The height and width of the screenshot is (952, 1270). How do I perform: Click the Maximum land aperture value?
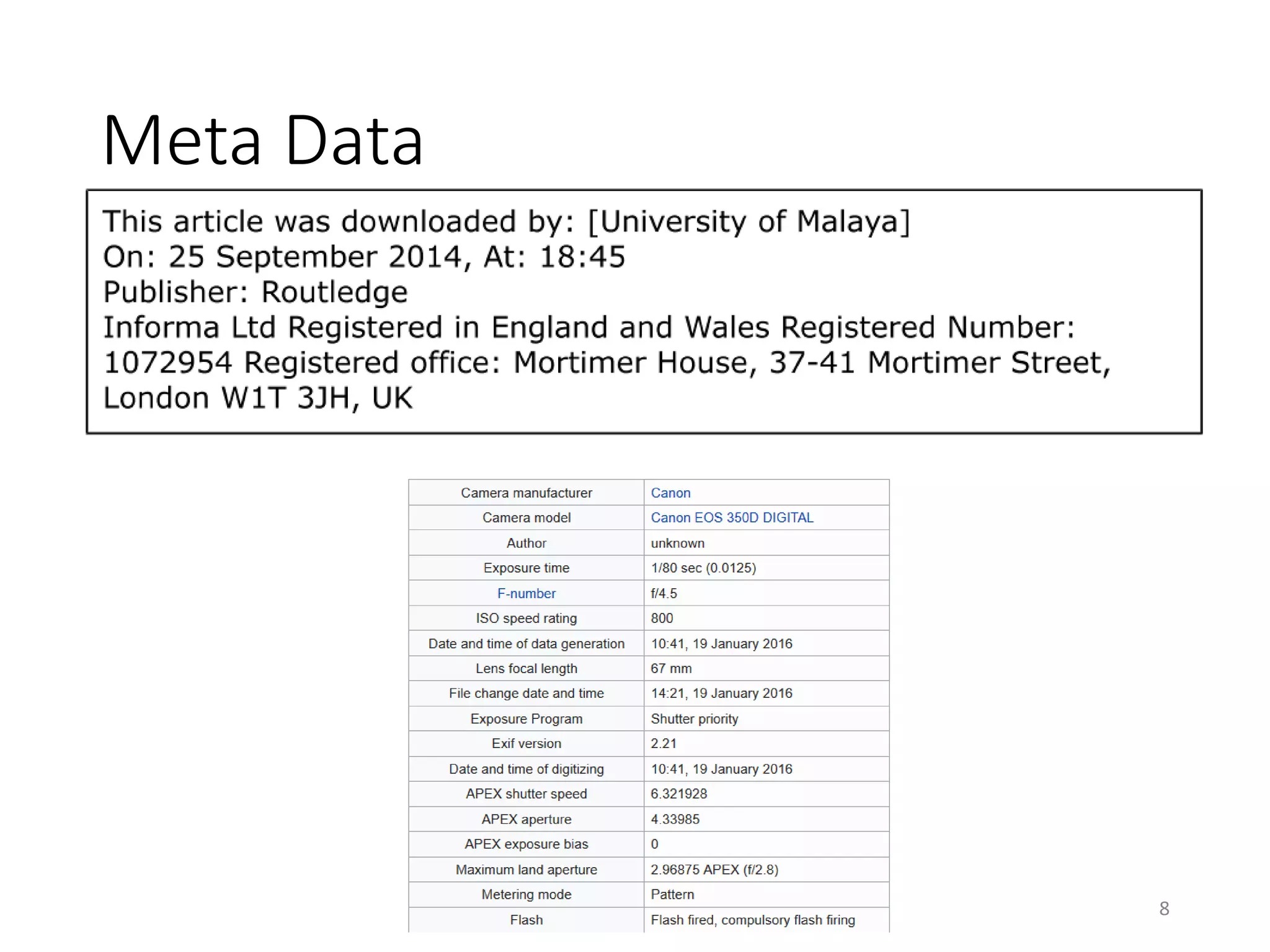714,870
